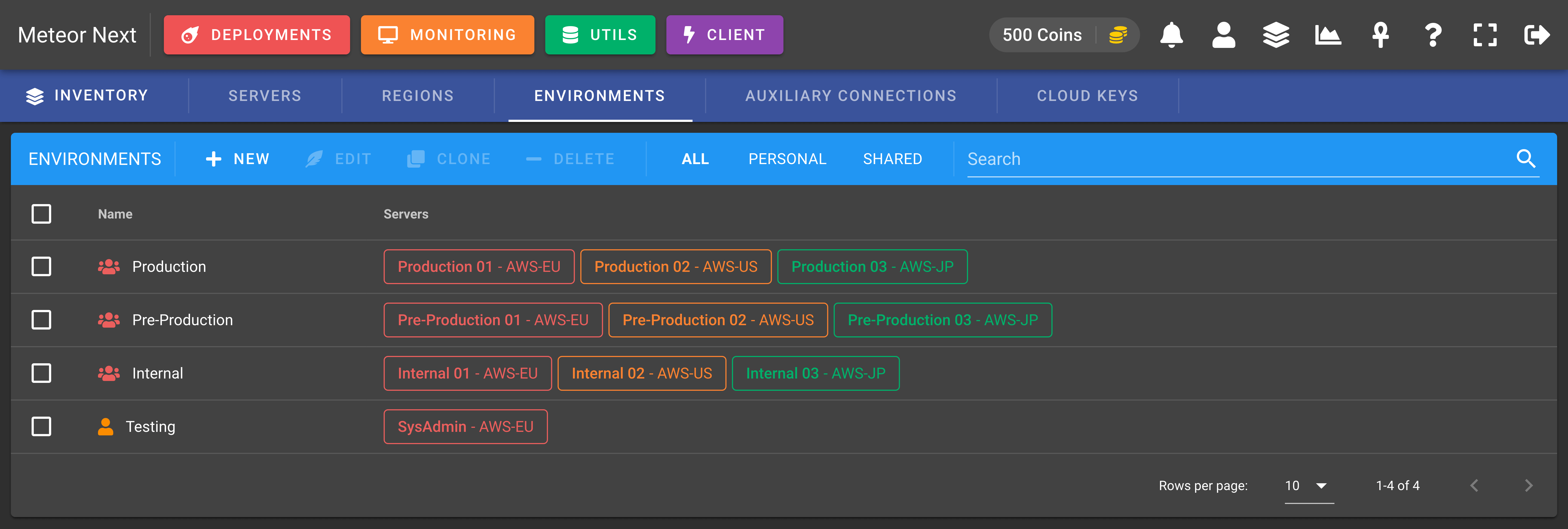Select the Production environment name
1568x529 pixels.
click(x=169, y=267)
